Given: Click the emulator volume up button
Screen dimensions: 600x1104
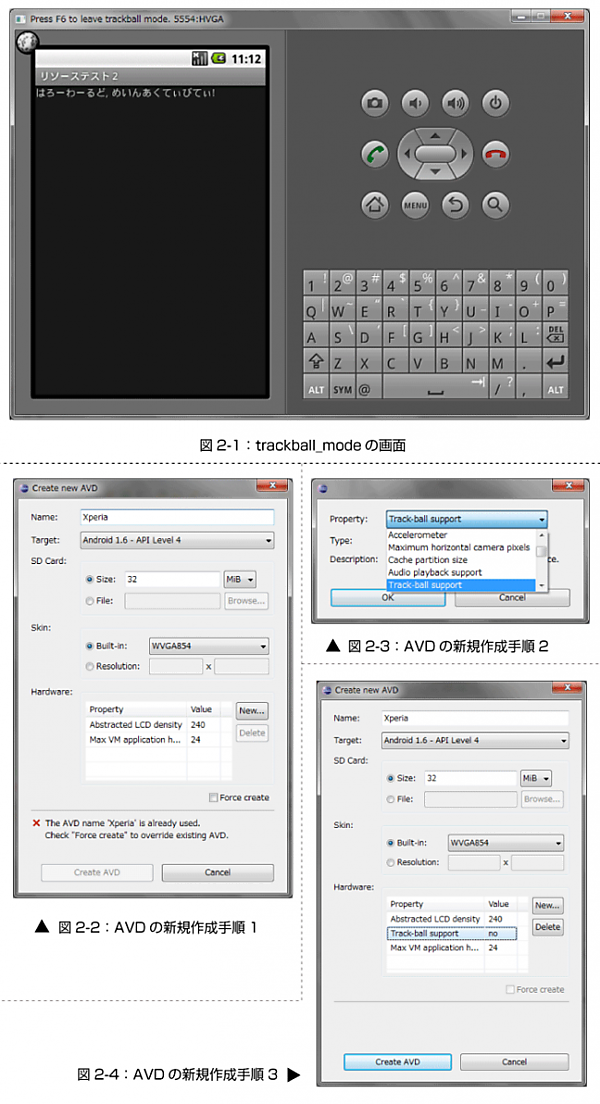Looking at the screenshot, I should tap(456, 104).
